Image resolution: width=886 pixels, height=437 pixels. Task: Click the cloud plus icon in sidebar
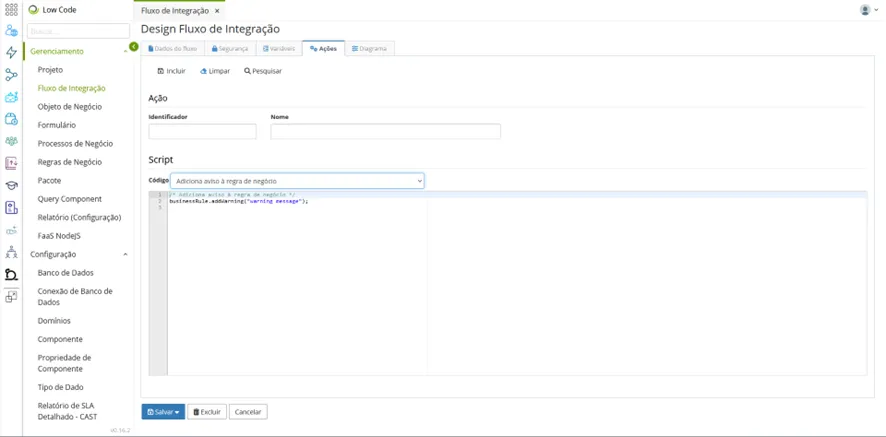pos(11,230)
